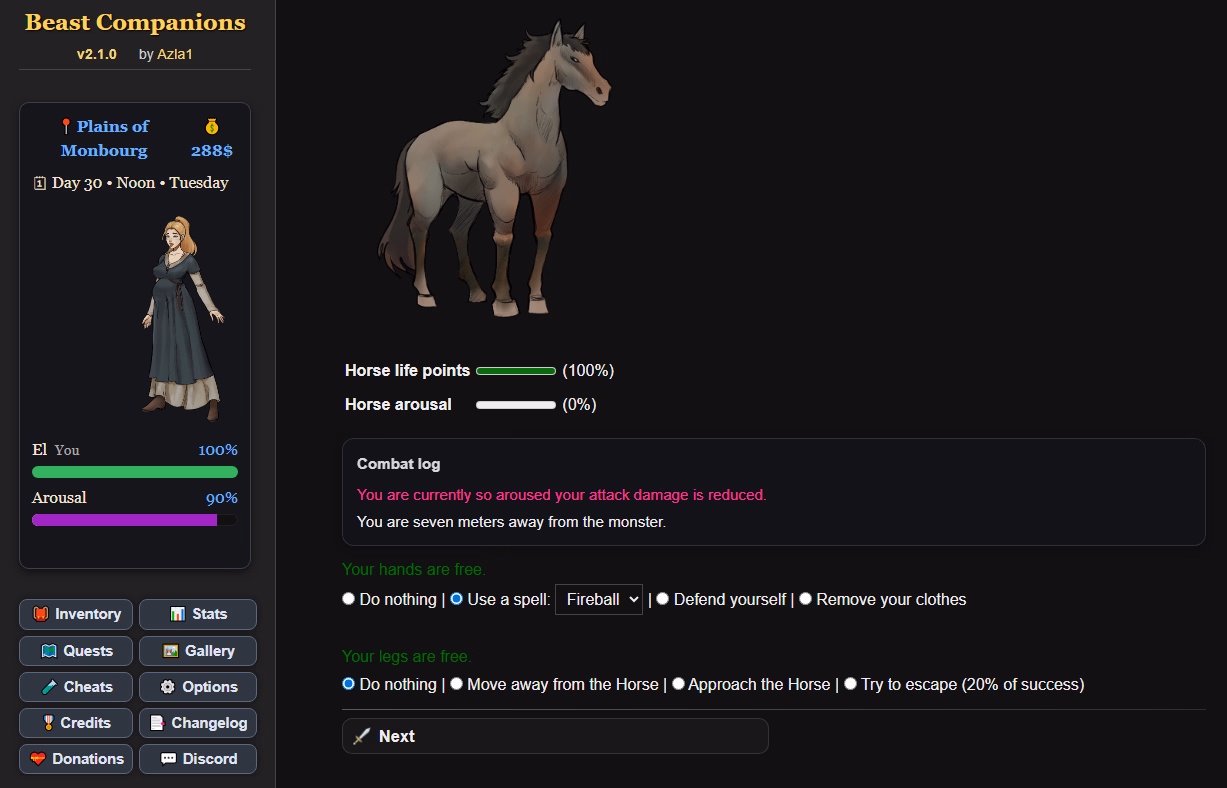Click the Next button with sword
1227x788 pixels.
(555, 736)
